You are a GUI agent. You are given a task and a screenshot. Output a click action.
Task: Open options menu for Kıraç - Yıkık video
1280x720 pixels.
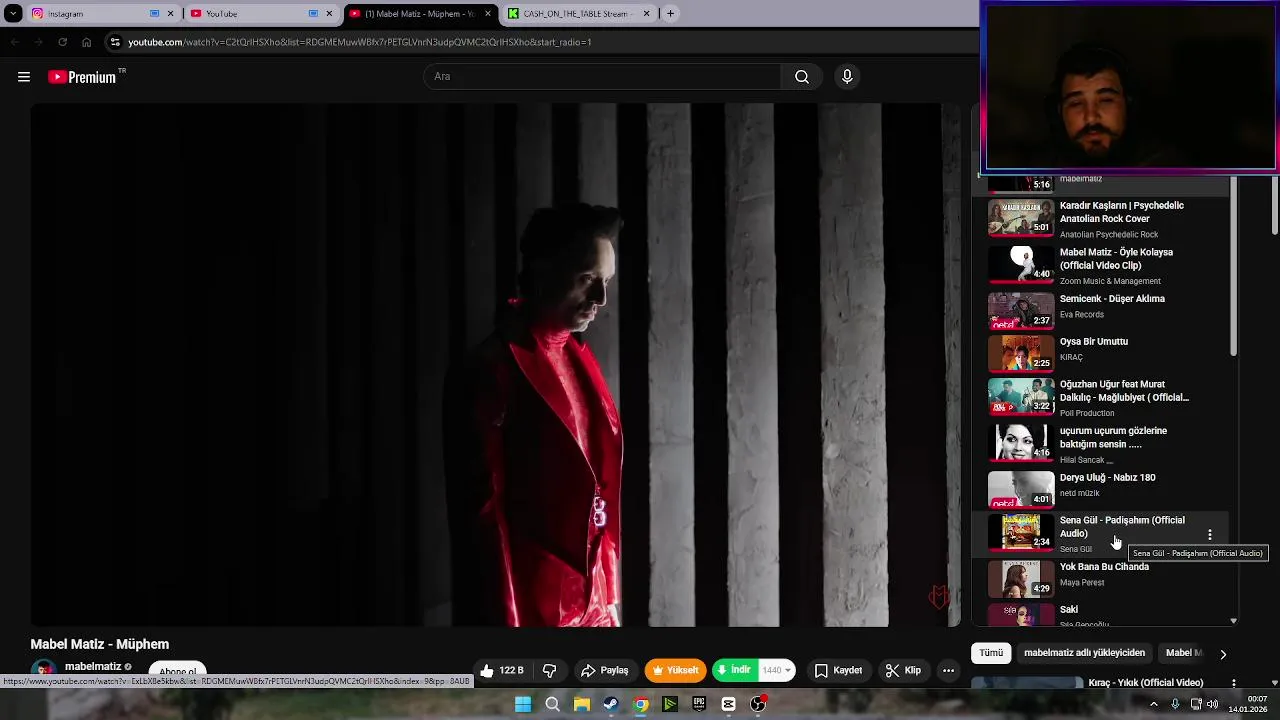1233,683
